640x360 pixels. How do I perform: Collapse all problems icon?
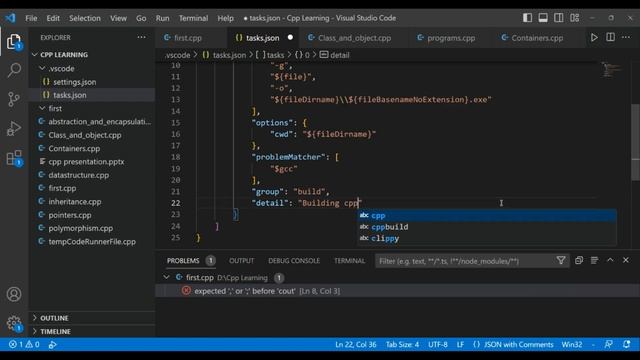point(579,260)
